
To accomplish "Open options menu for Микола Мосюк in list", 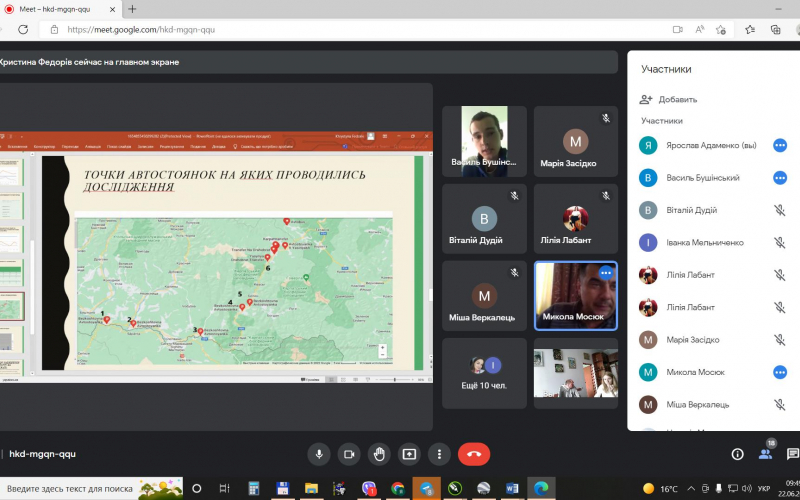I will (780, 372).
